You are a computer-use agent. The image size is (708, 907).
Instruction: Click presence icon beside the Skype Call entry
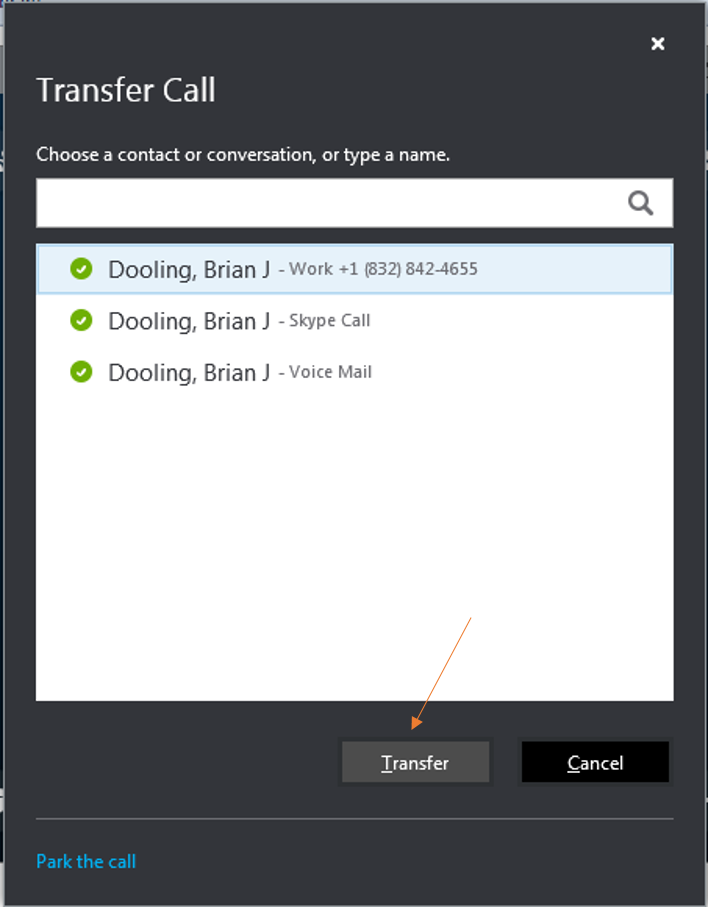coord(81,321)
